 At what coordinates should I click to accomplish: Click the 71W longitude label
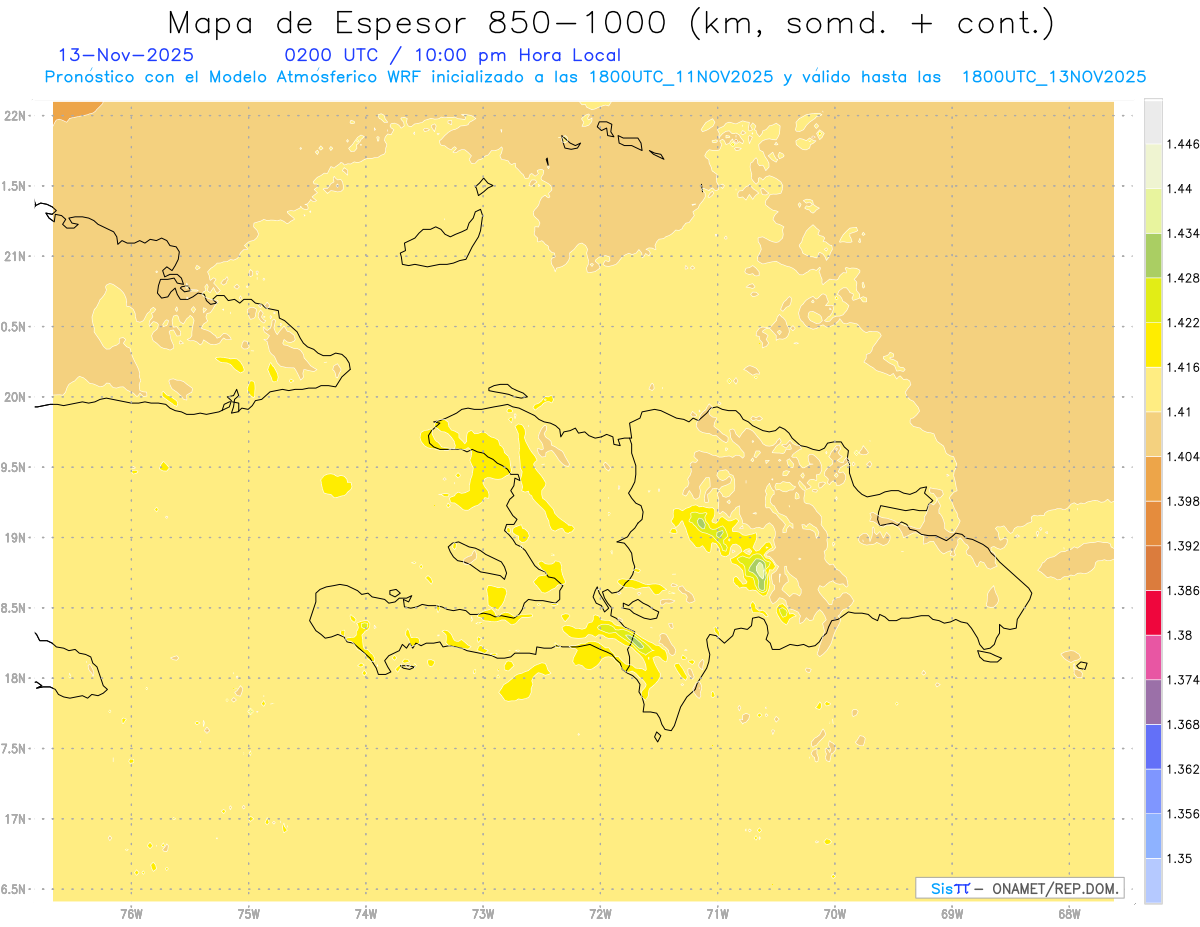coord(717,913)
